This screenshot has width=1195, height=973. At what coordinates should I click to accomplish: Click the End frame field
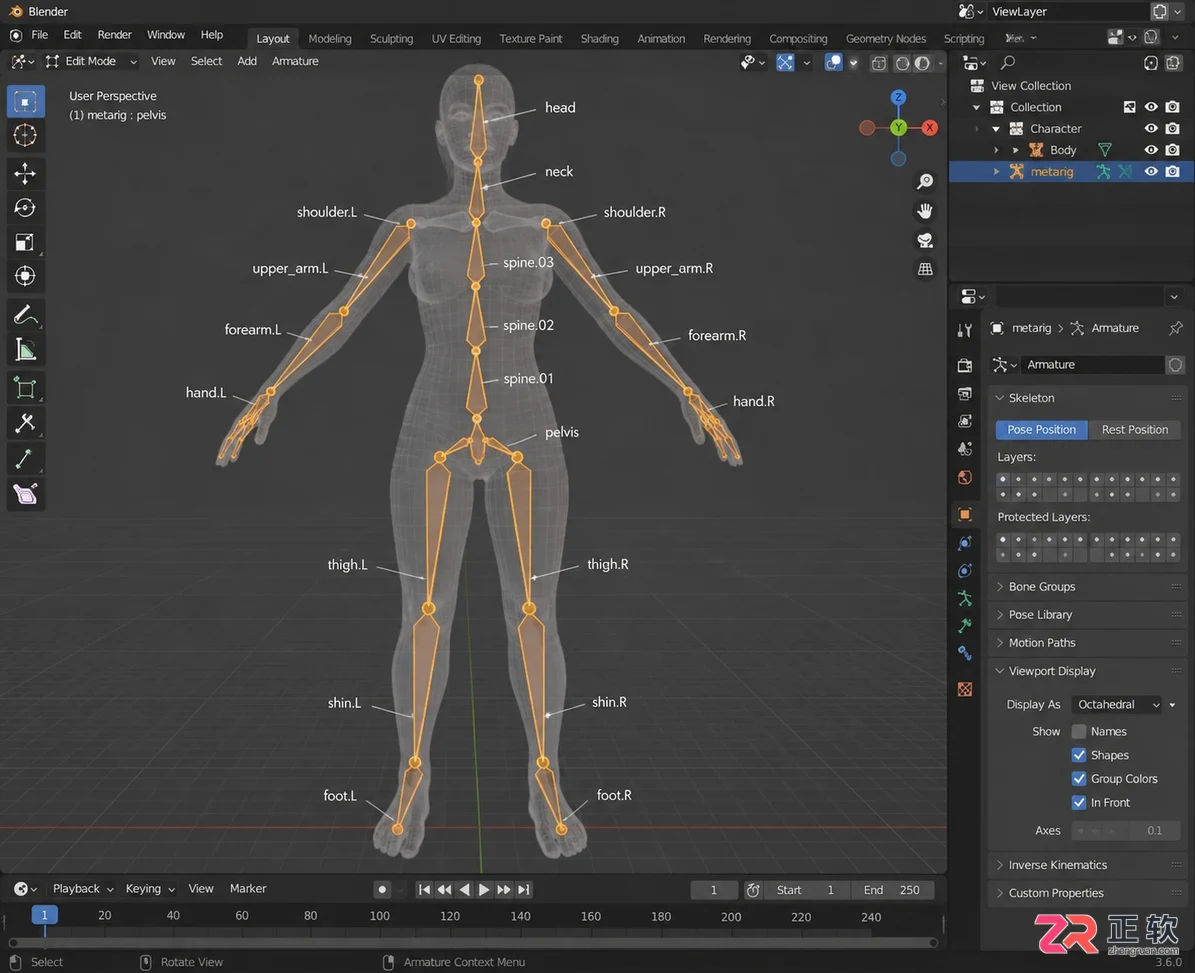(892, 890)
